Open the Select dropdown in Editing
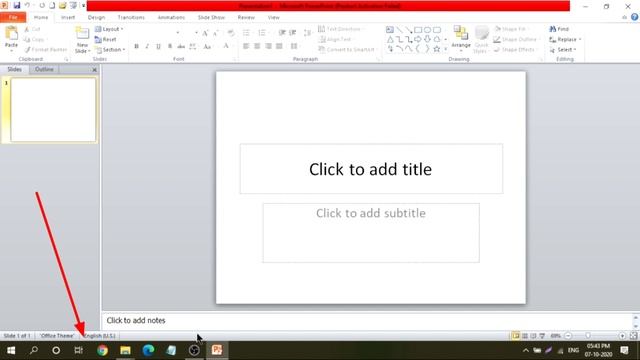The height and width of the screenshot is (360, 640). pyautogui.click(x=563, y=49)
